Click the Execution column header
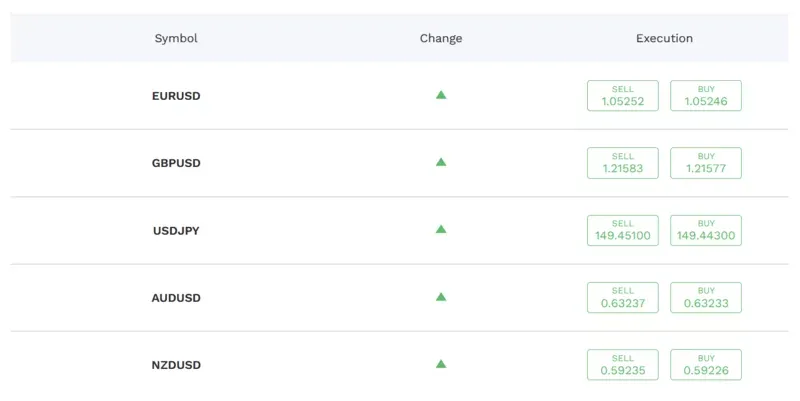The width and height of the screenshot is (800, 401). pos(664,38)
